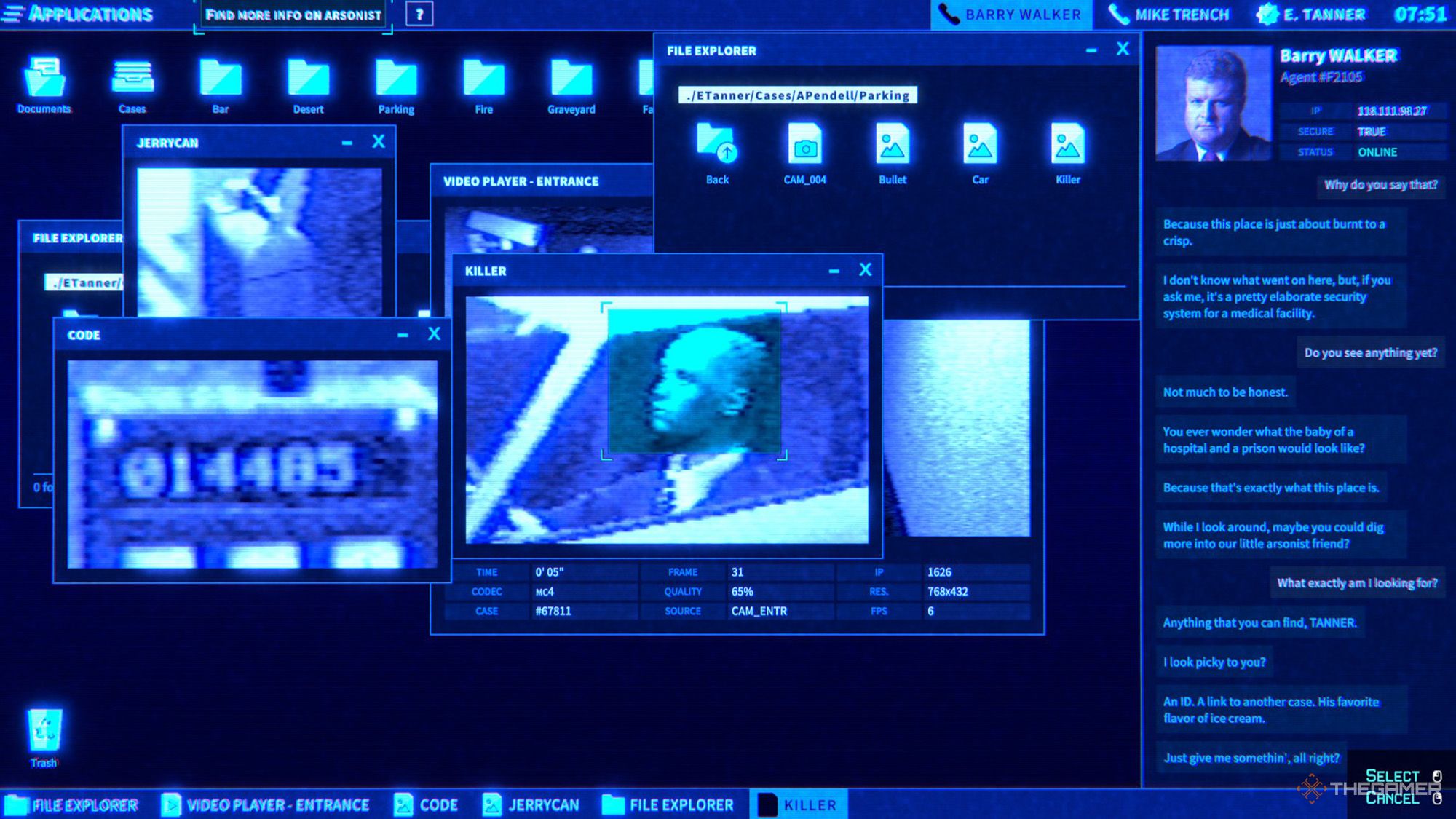This screenshot has width=1456, height=819.
Task: Click the ONLINE status value
Action: [x=1377, y=152]
